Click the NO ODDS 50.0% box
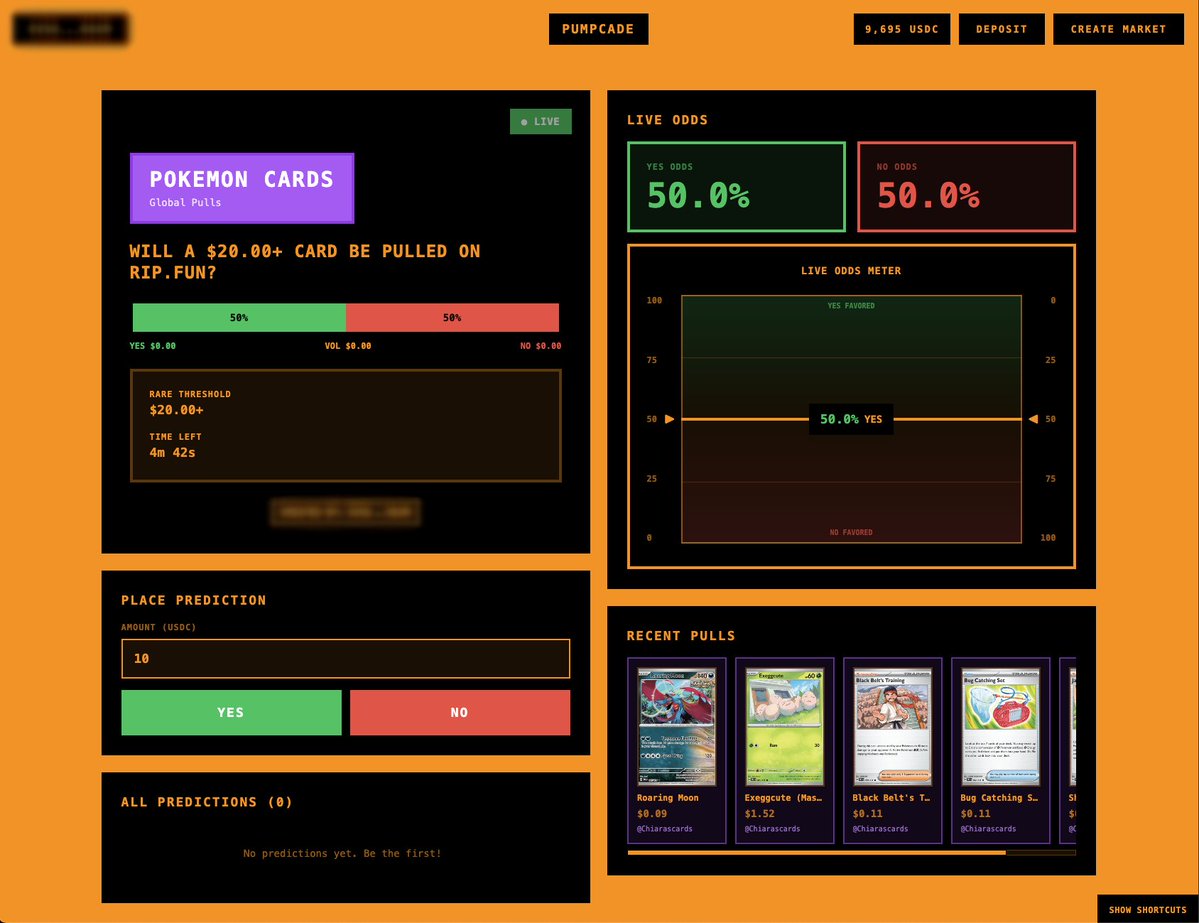This screenshot has width=1199, height=923. [967, 187]
